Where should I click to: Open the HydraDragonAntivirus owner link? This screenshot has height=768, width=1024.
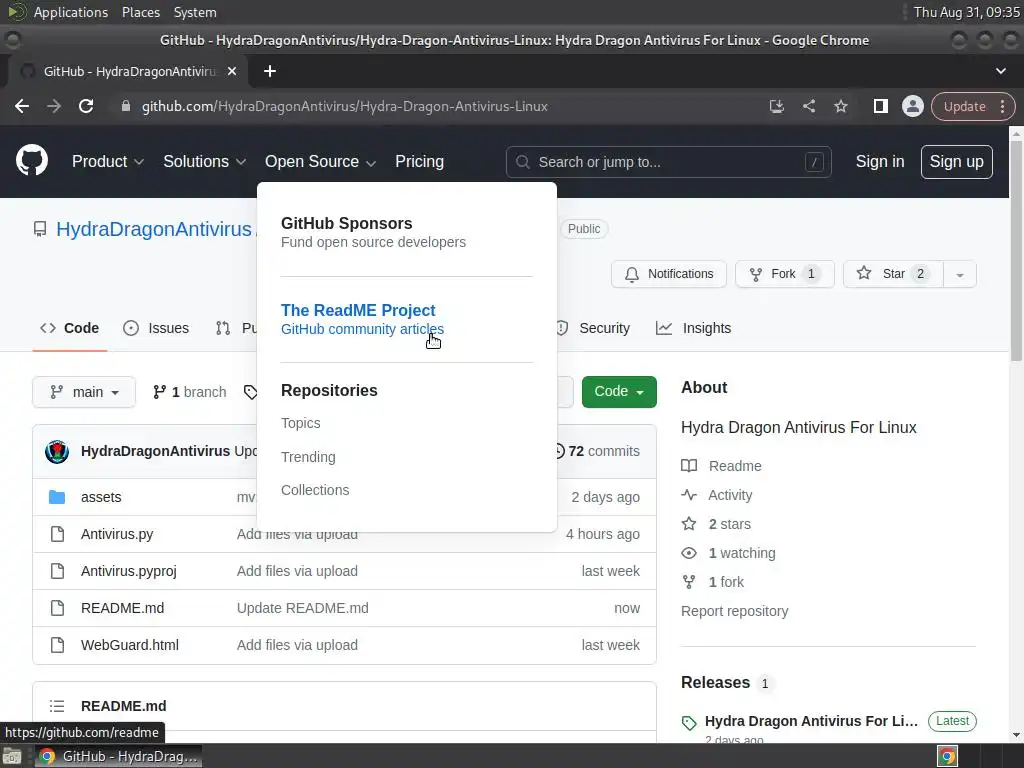coord(153,229)
